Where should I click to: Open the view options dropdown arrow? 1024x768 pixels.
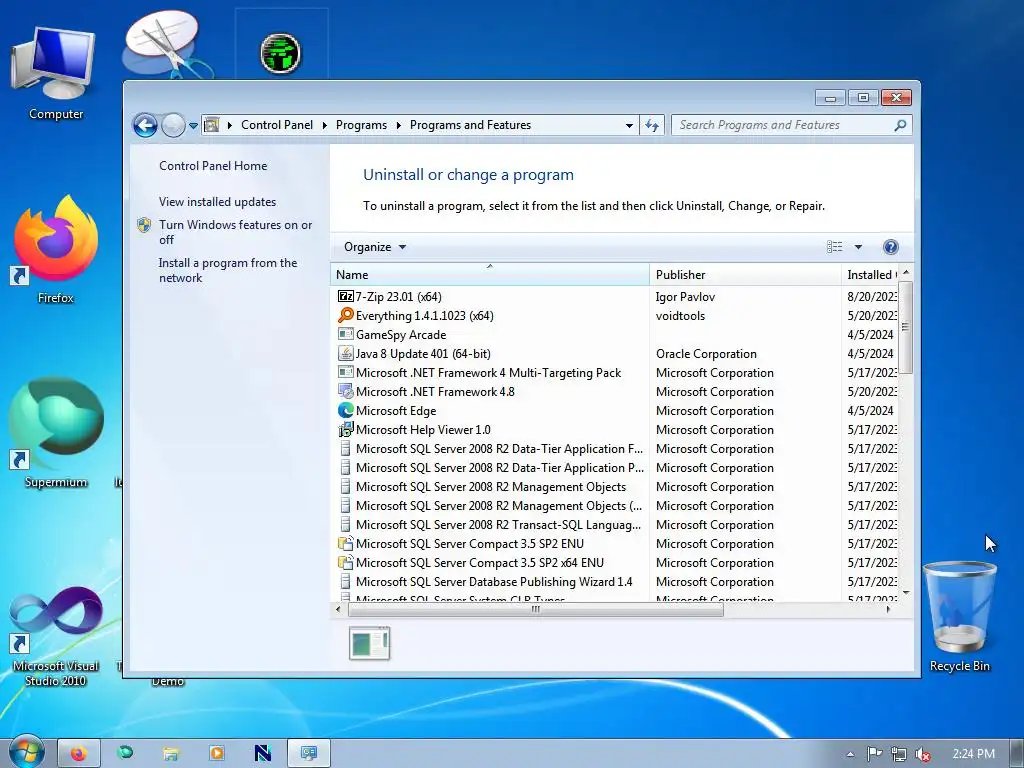tap(858, 247)
